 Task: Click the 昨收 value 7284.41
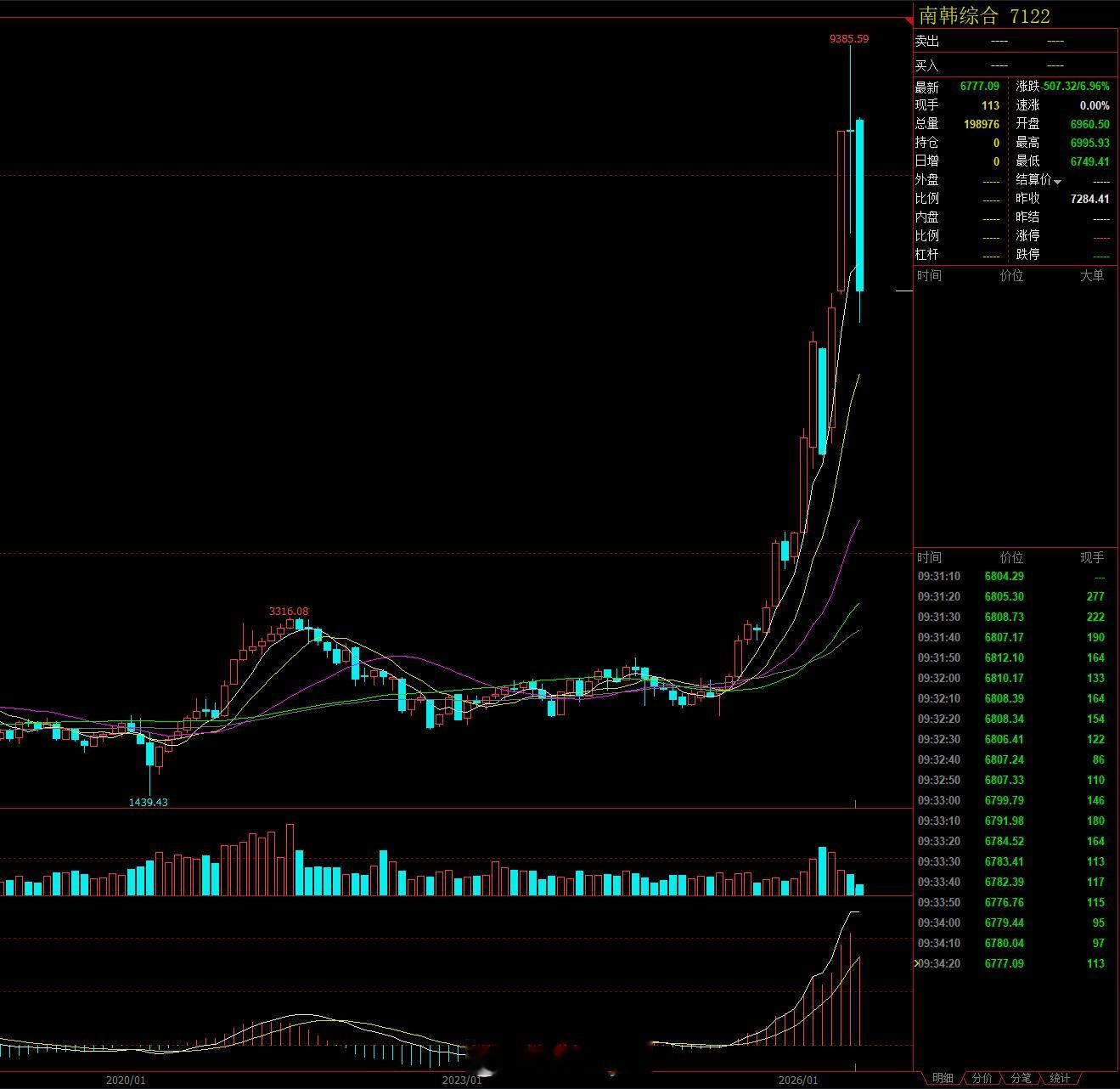(x=1089, y=199)
